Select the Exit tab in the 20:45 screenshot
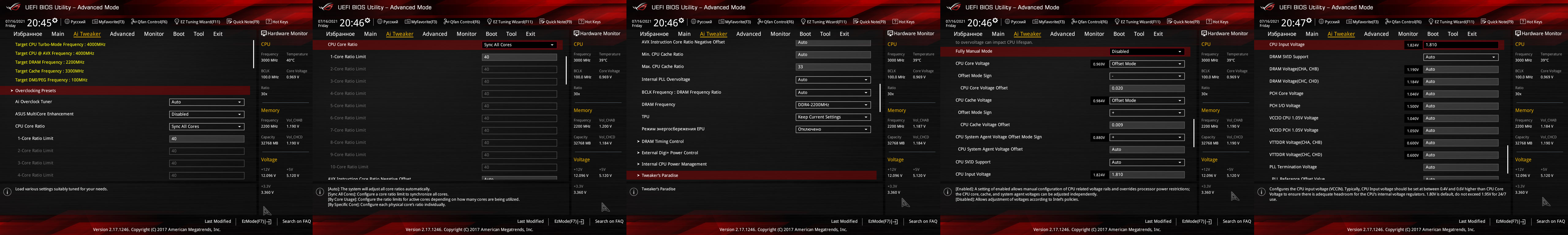The width and height of the screenshot is (1568, 235). pyautogui.click(x=218, y=34)
